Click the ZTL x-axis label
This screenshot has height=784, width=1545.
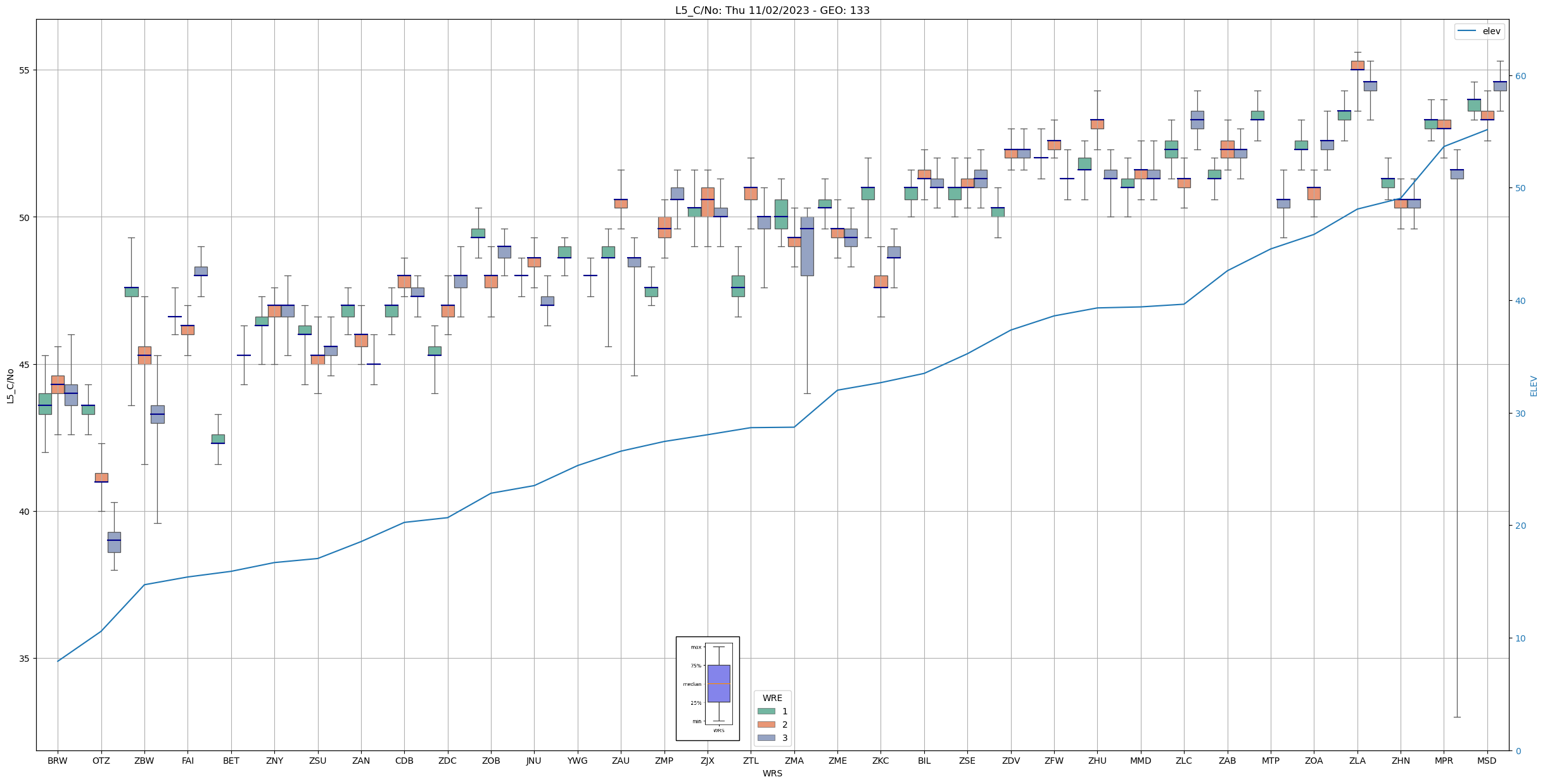[751, 761]
